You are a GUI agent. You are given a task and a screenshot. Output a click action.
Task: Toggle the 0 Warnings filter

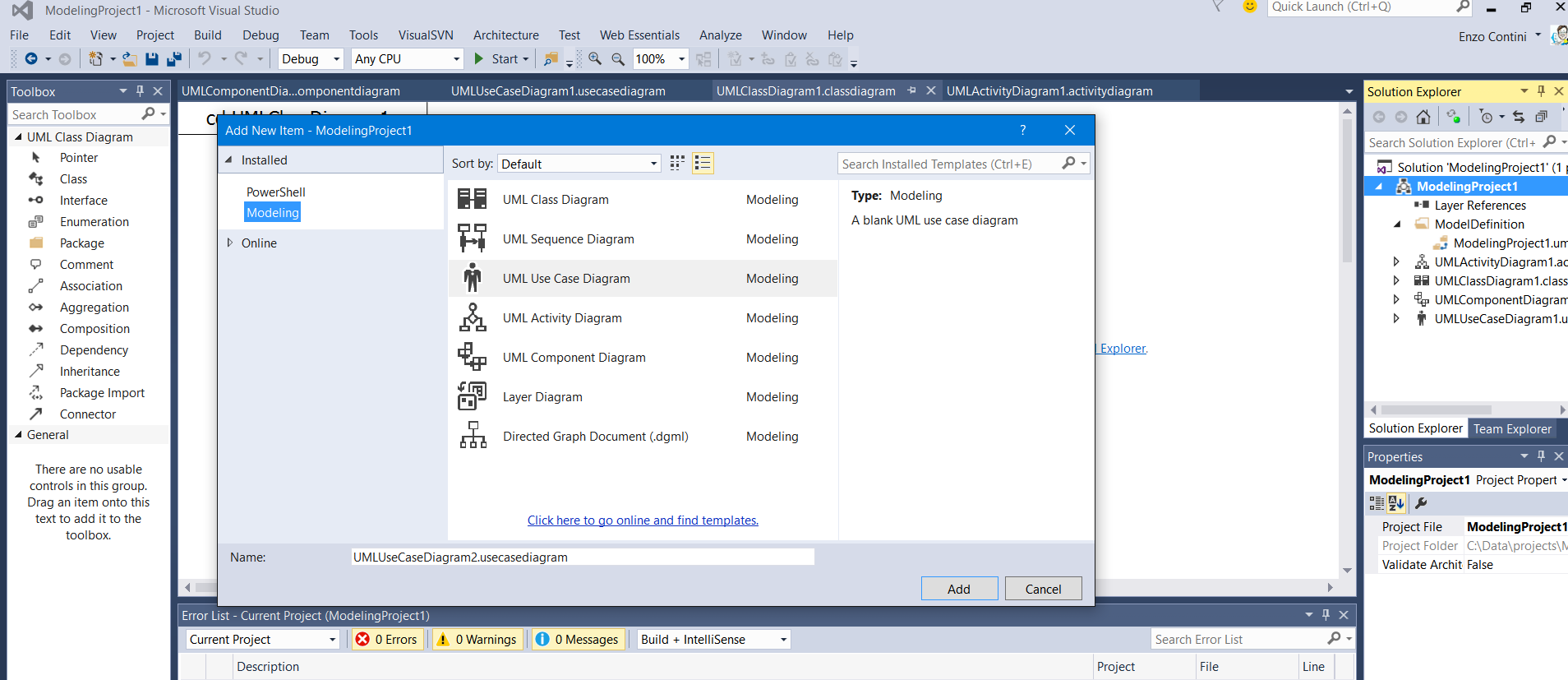click(477, 639)
